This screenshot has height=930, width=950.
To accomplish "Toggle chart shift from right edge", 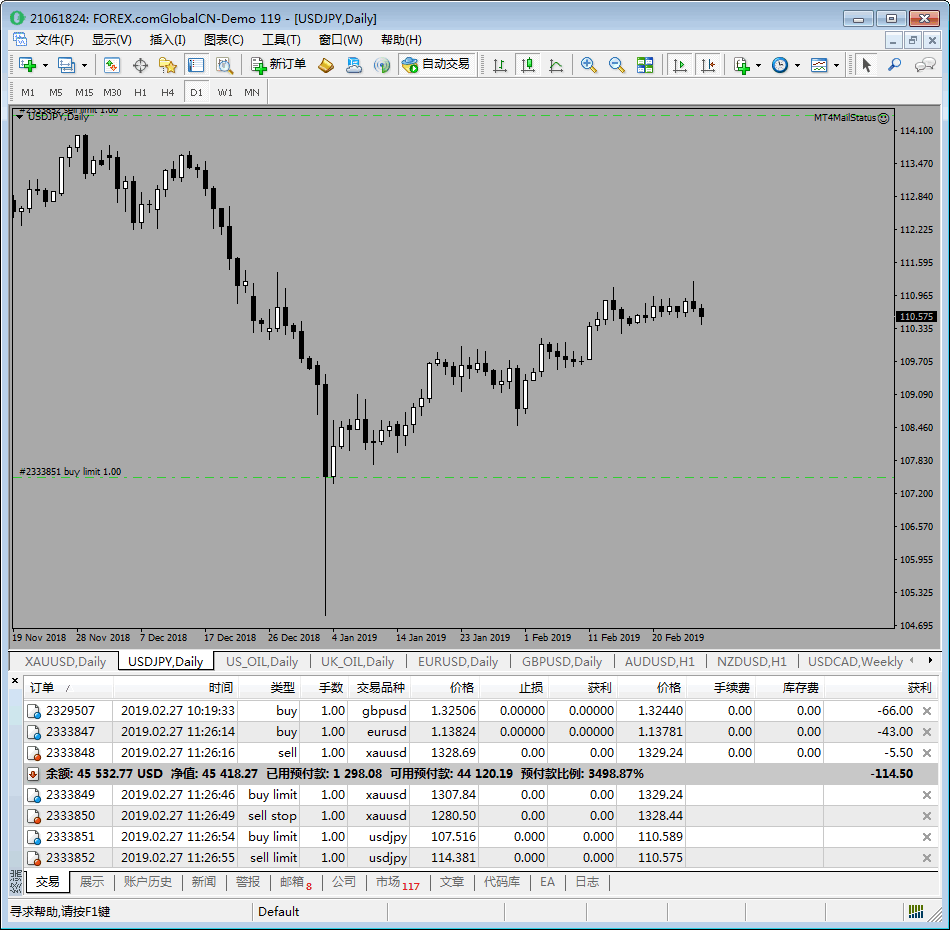I will click(x=708, y=65).
